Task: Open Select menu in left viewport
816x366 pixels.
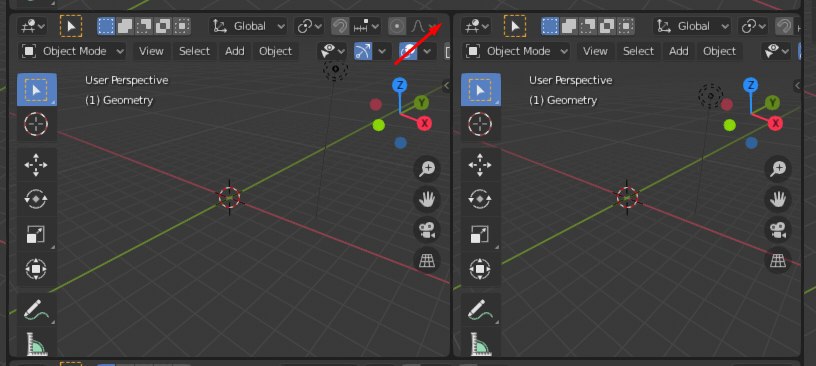Action: (194, 51)
